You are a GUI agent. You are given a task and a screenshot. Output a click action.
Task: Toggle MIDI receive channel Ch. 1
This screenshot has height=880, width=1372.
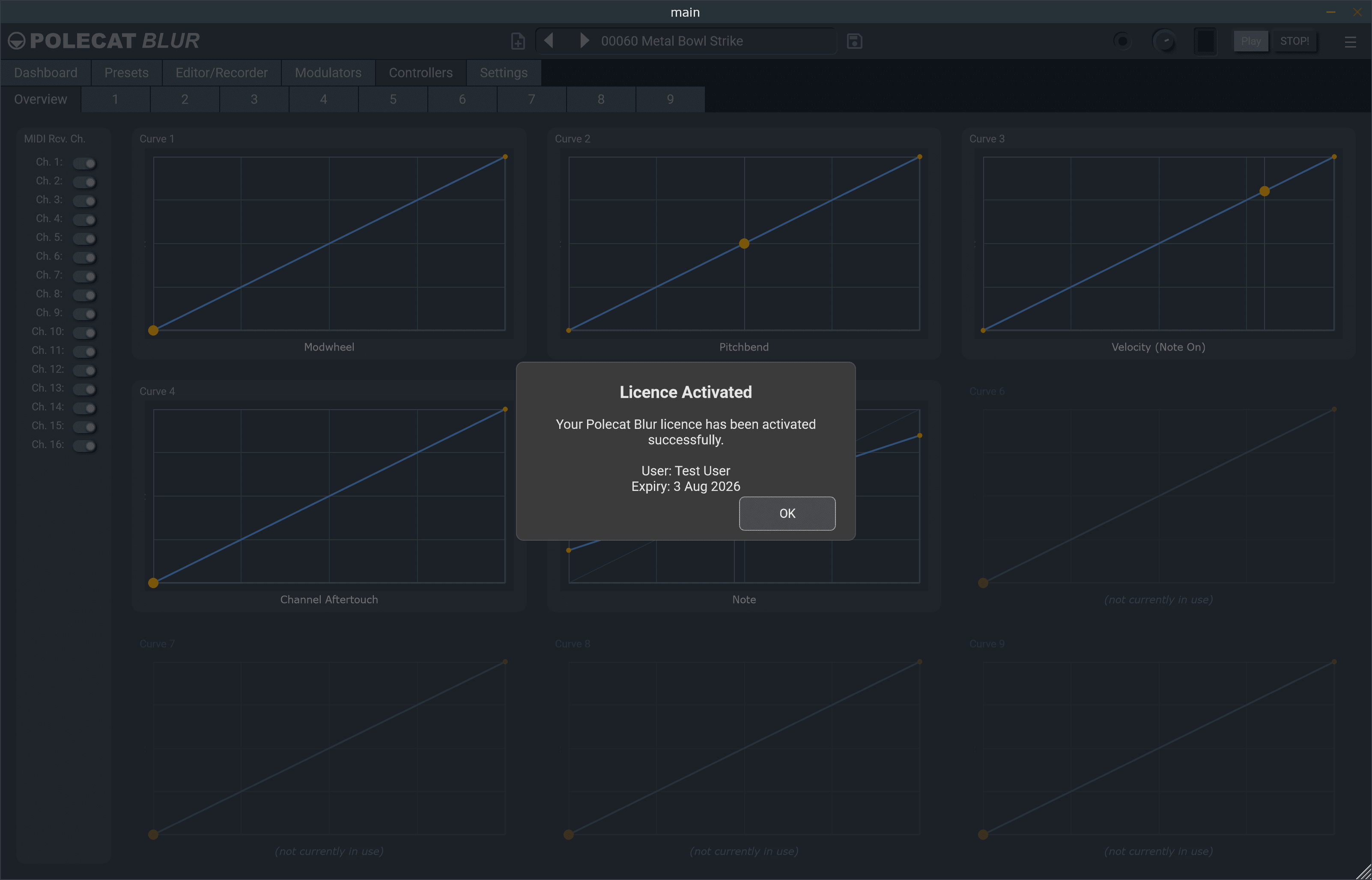pyautogui.click(x=84, y=164)
